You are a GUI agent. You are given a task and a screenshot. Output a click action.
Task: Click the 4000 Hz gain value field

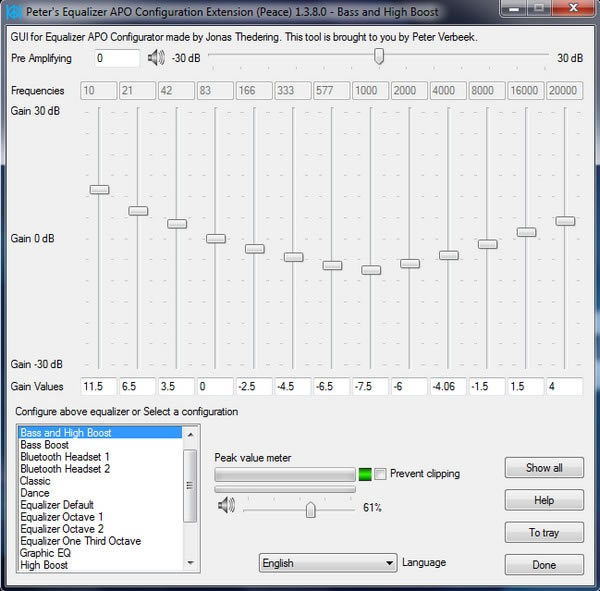(x=448, y=386)
